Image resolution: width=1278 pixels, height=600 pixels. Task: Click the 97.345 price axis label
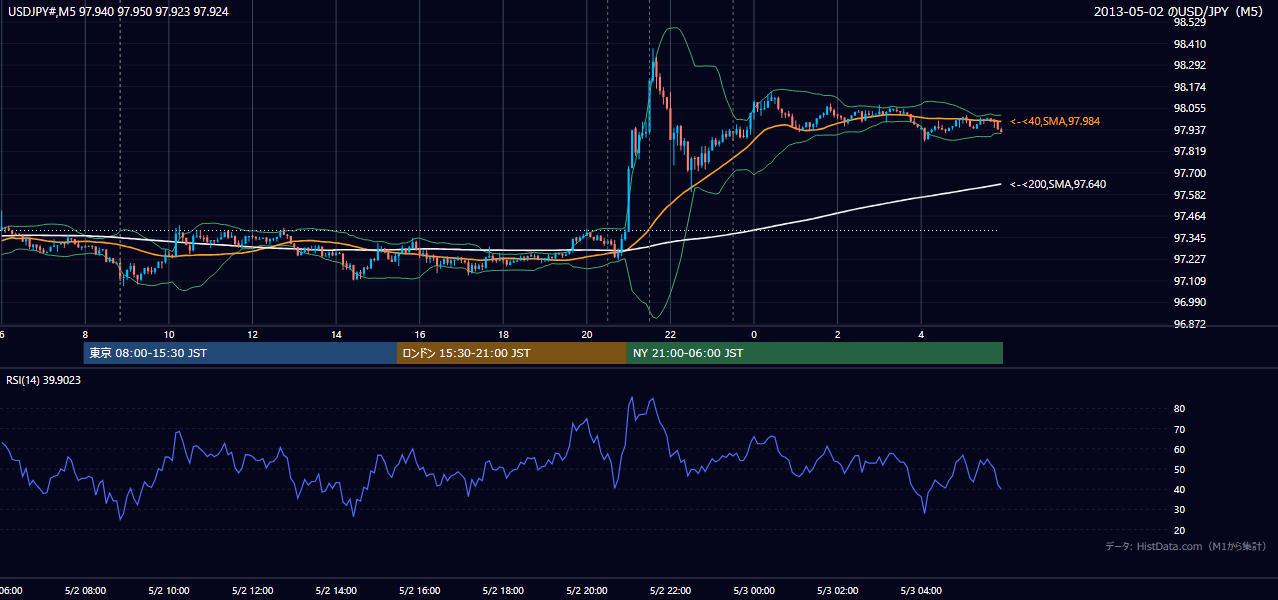1190,238
